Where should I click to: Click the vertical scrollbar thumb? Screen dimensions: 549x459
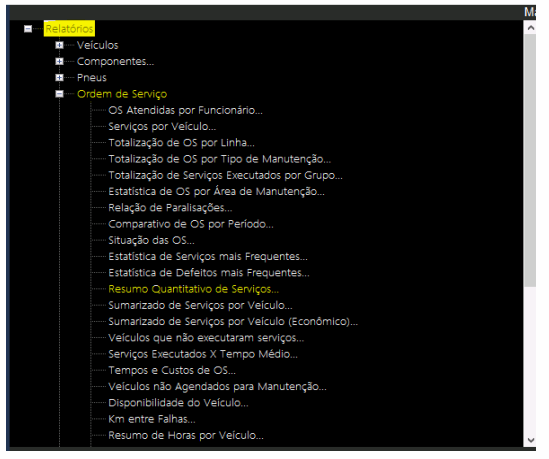pos(531,160)
